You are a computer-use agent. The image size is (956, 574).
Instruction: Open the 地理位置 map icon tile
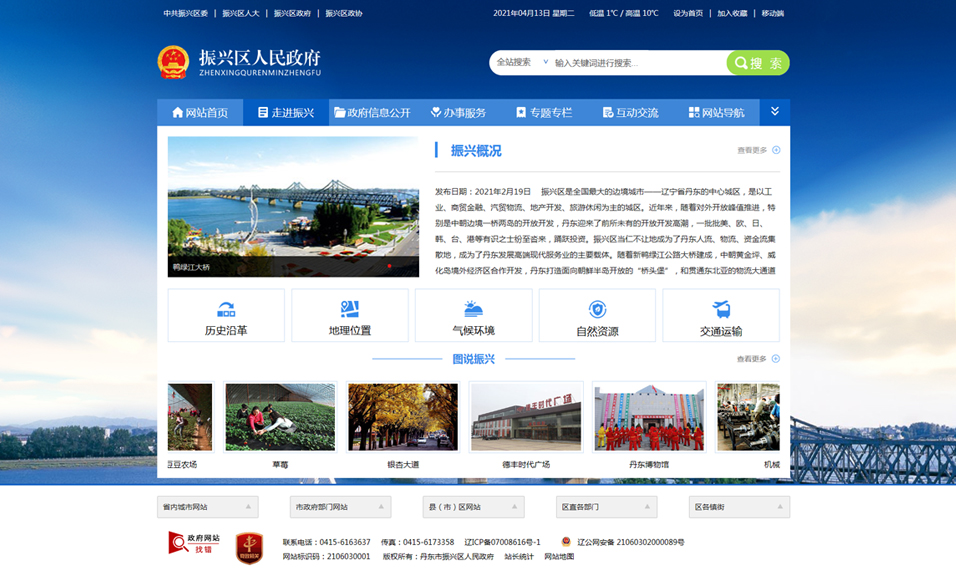point(349,316)
